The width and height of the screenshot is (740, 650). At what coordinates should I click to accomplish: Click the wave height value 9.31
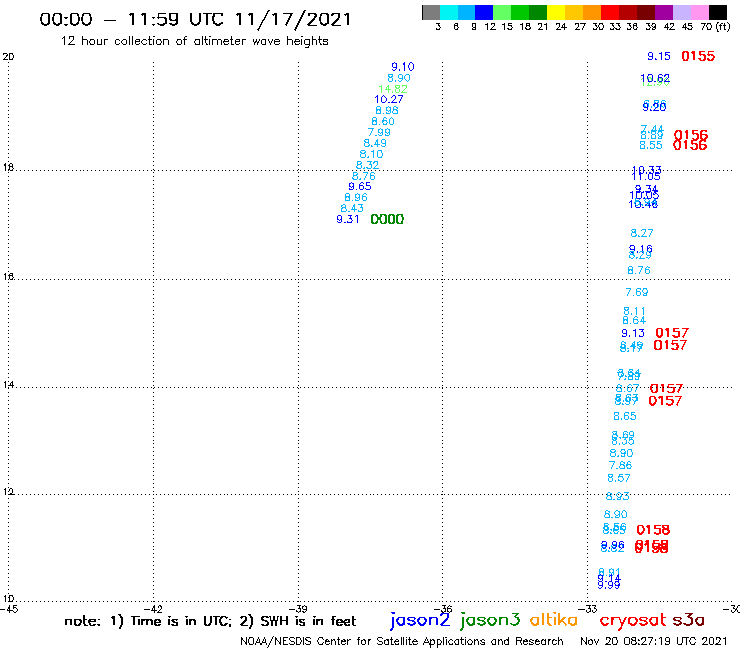tap(348, 219)
